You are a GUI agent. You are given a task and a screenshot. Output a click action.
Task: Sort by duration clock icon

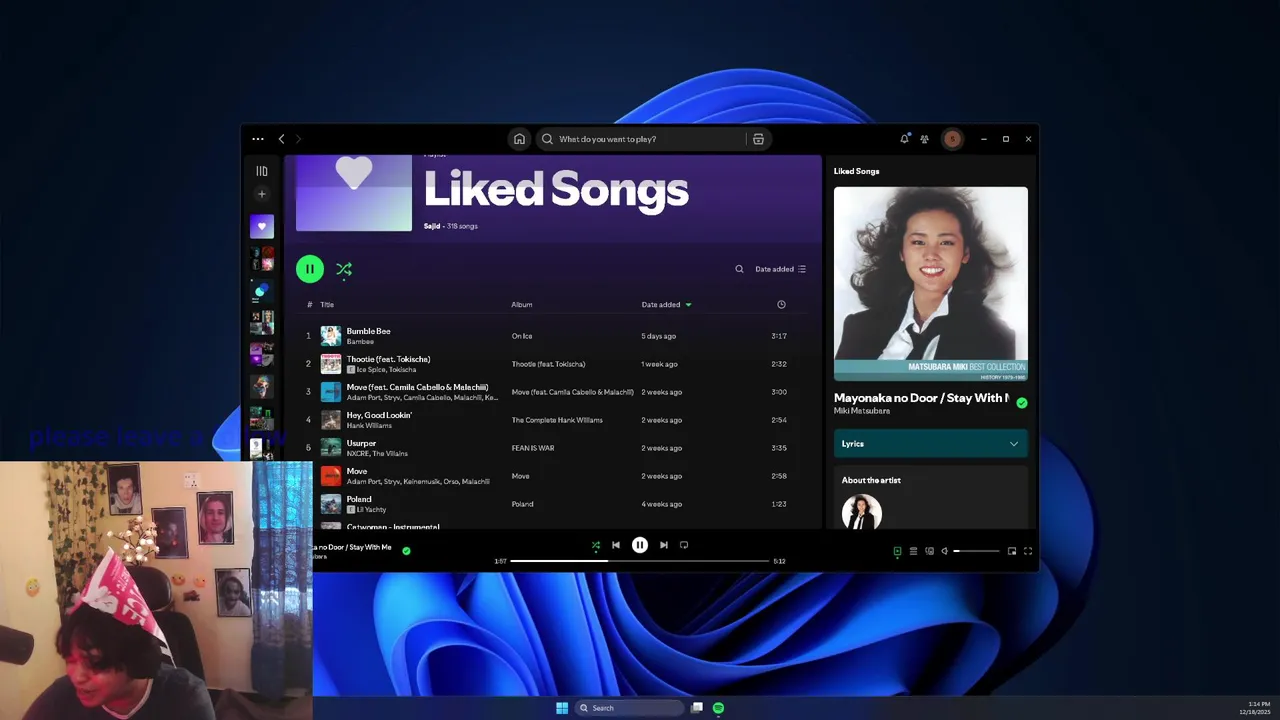click(781, 304)
